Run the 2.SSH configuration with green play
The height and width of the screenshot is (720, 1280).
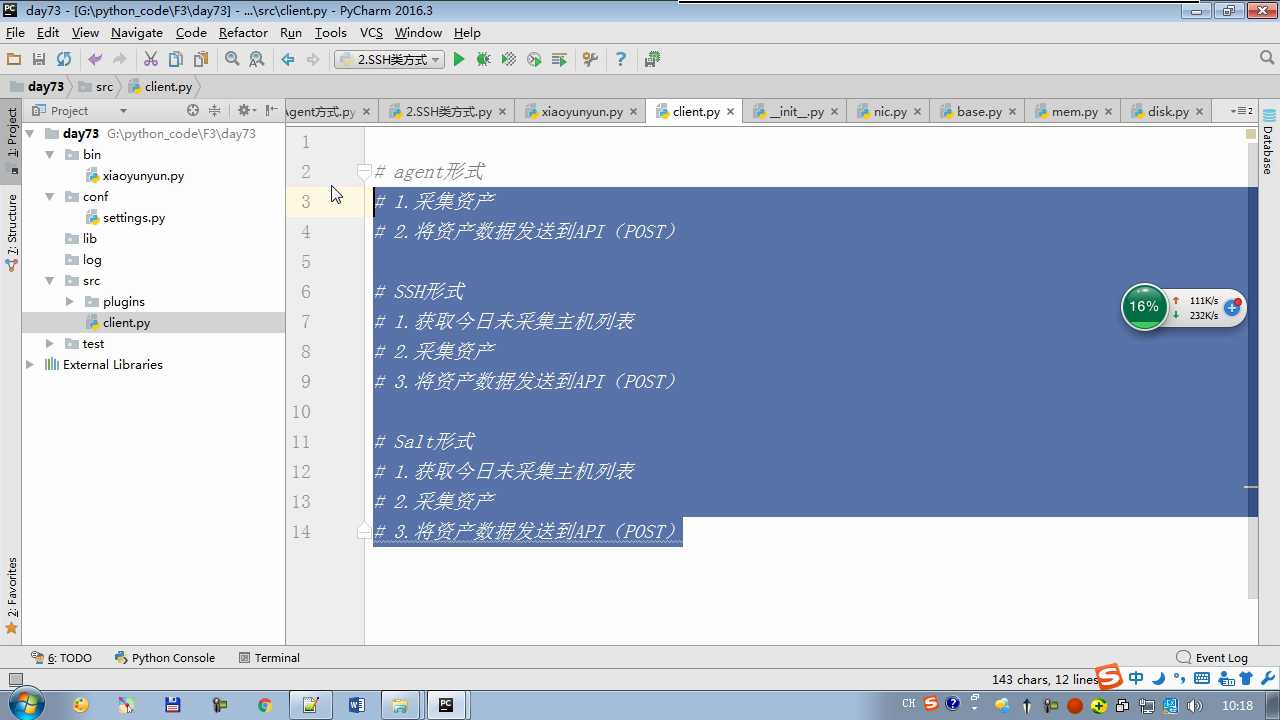pos(459,60)
